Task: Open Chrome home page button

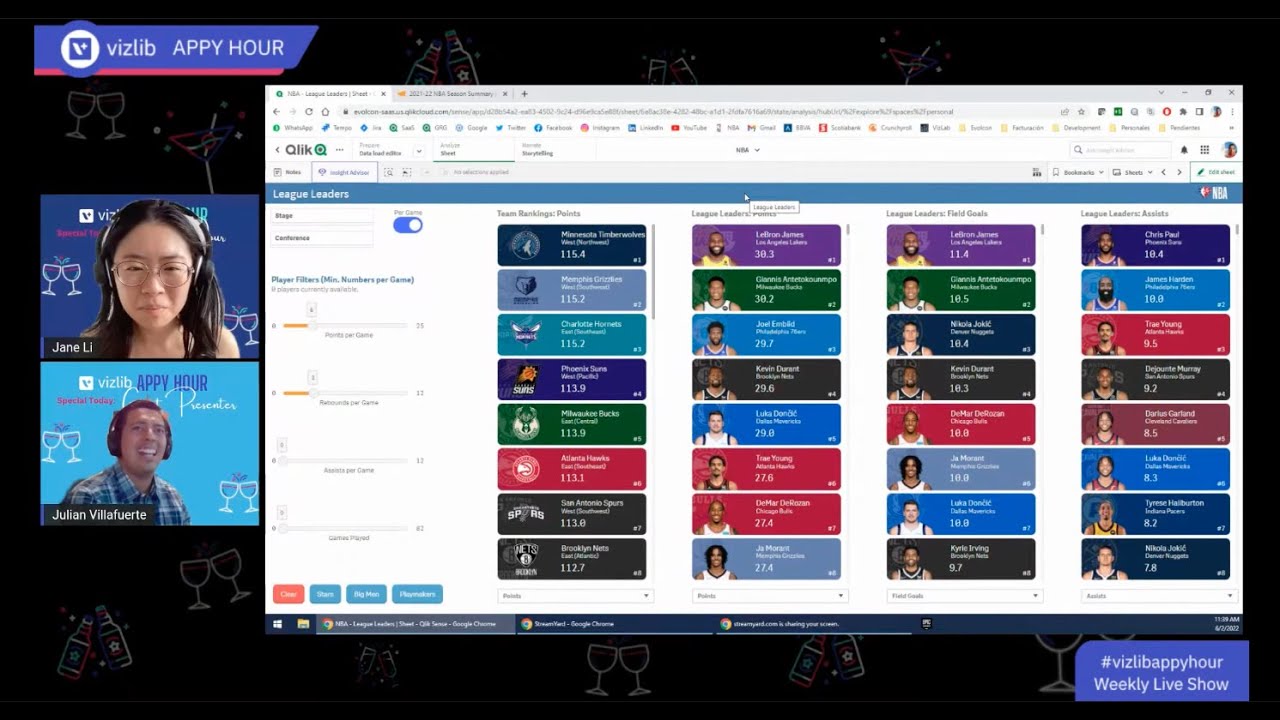Action: (x=325, y=112)
